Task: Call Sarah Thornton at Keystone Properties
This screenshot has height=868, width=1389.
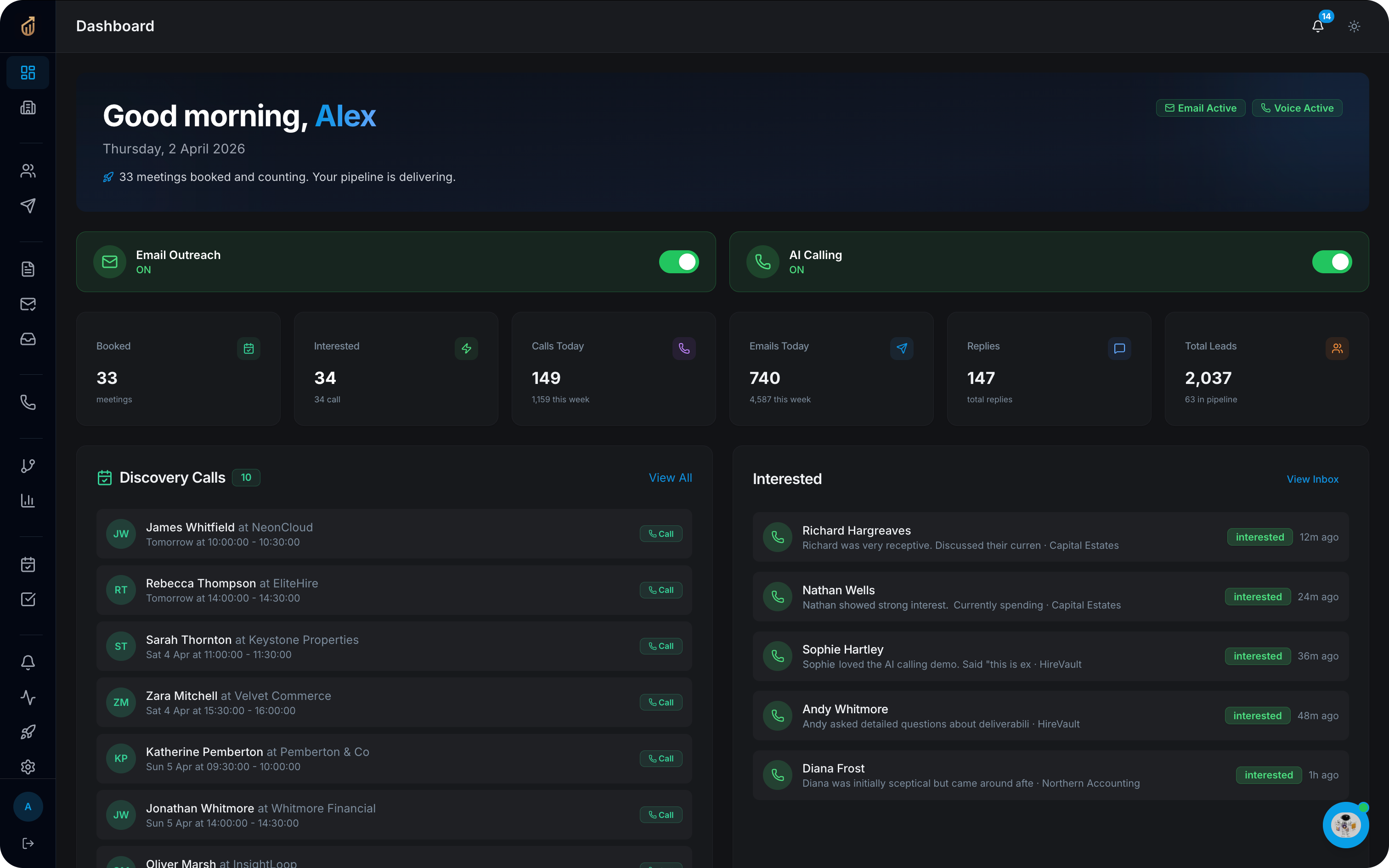Action: click(660, 646)
